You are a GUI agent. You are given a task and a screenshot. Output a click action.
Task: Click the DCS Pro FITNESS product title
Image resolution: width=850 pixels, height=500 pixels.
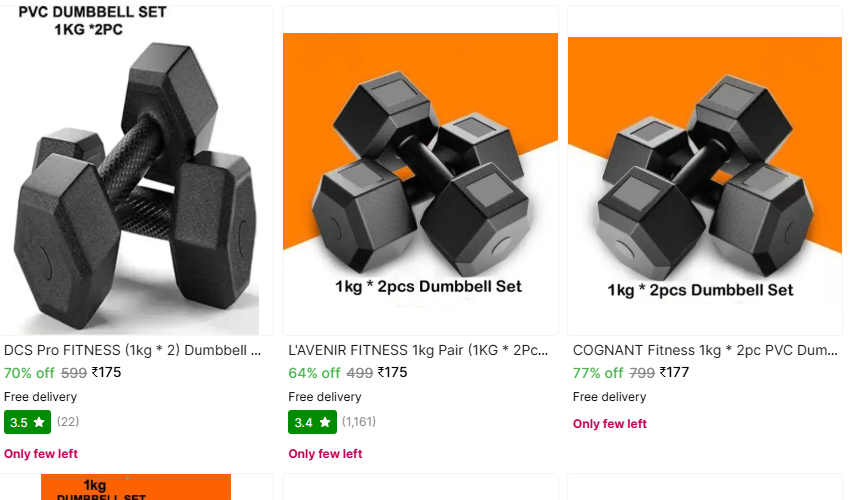[x=132, y=350]
